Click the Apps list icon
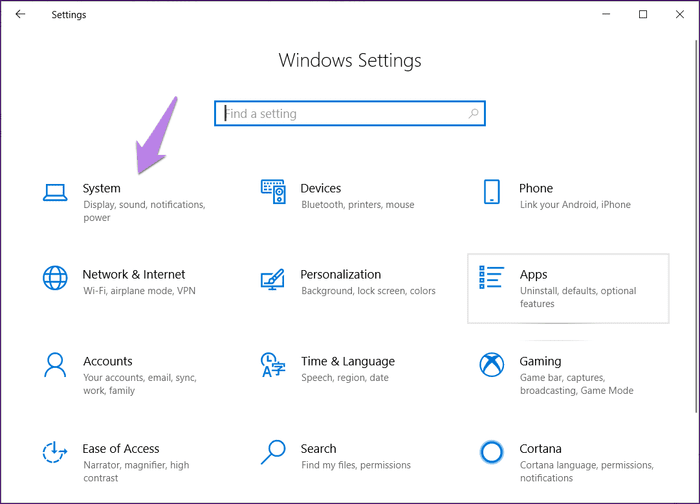The height and width of the screenshot is (504, 700). point(492,277)
